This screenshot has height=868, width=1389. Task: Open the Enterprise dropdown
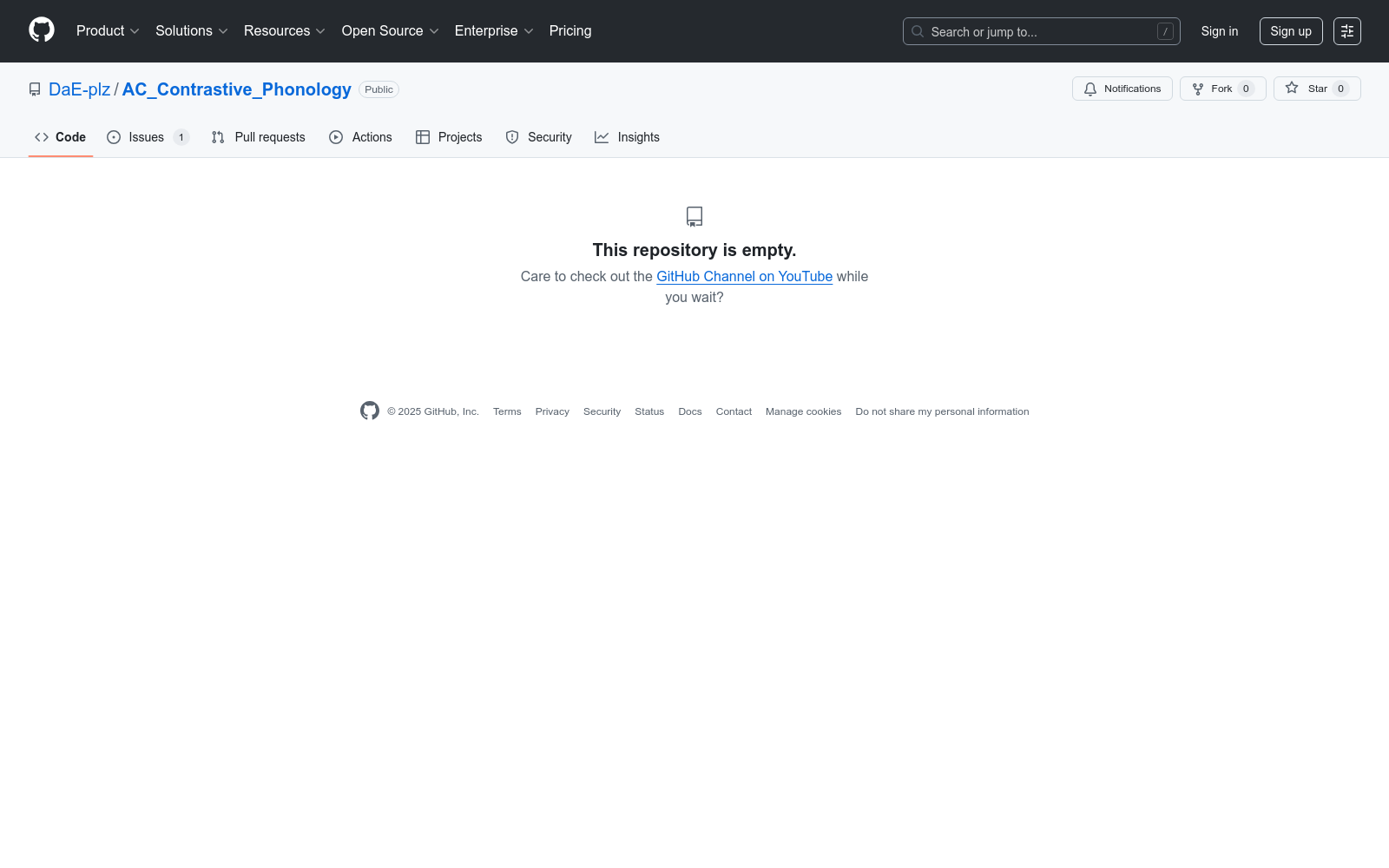(x=494, y=31)
